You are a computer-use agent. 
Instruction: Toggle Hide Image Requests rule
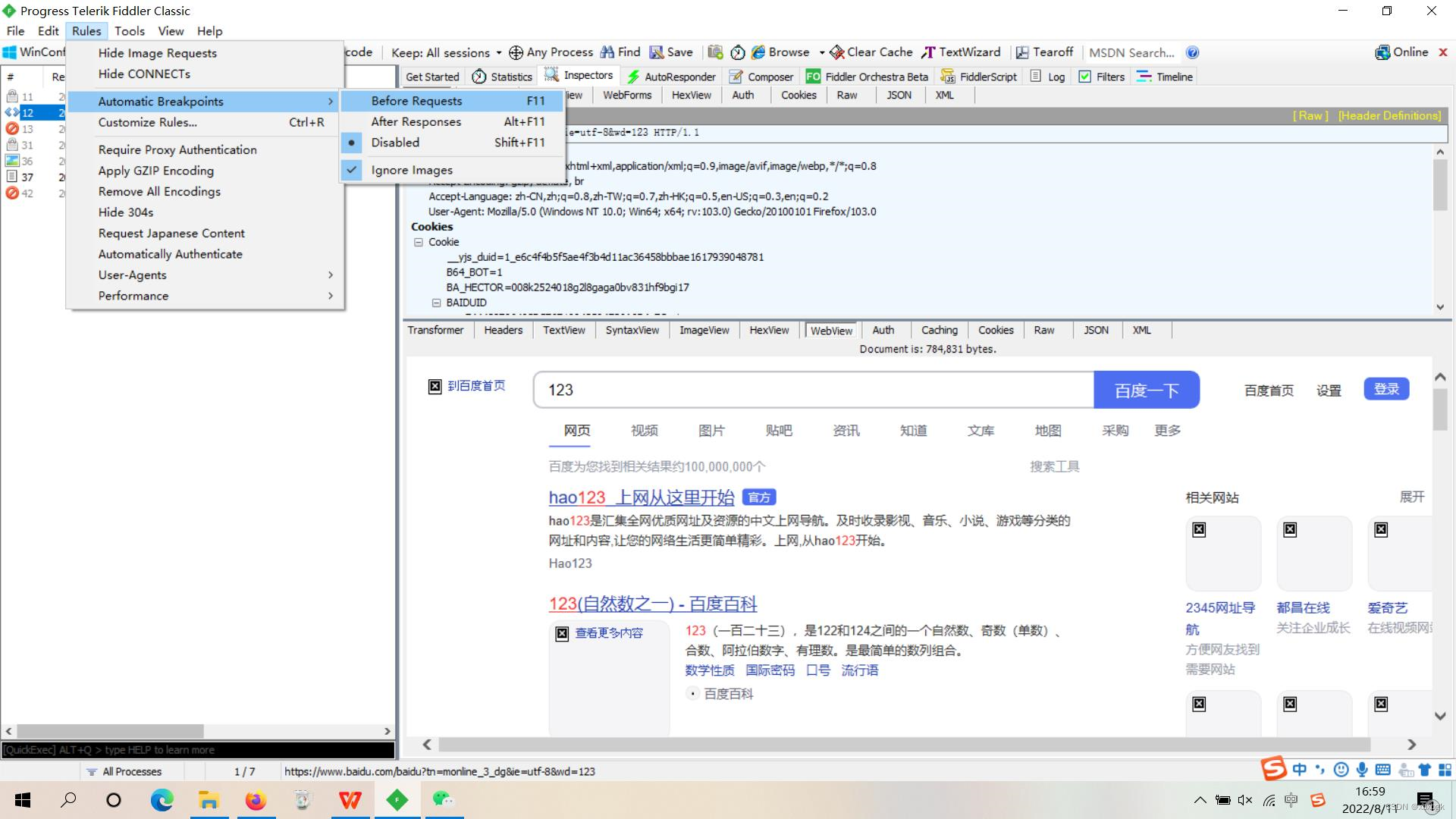point(157,52)
